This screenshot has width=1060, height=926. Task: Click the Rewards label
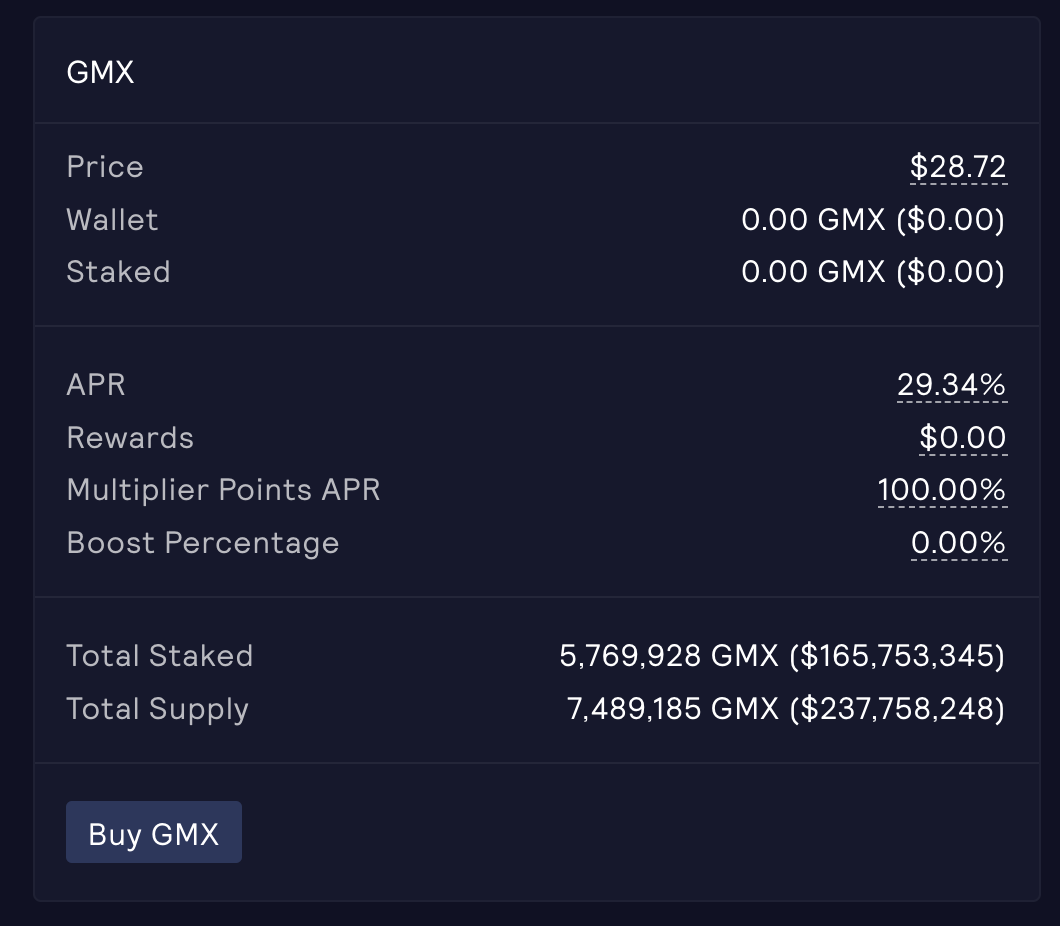(130, 437)
